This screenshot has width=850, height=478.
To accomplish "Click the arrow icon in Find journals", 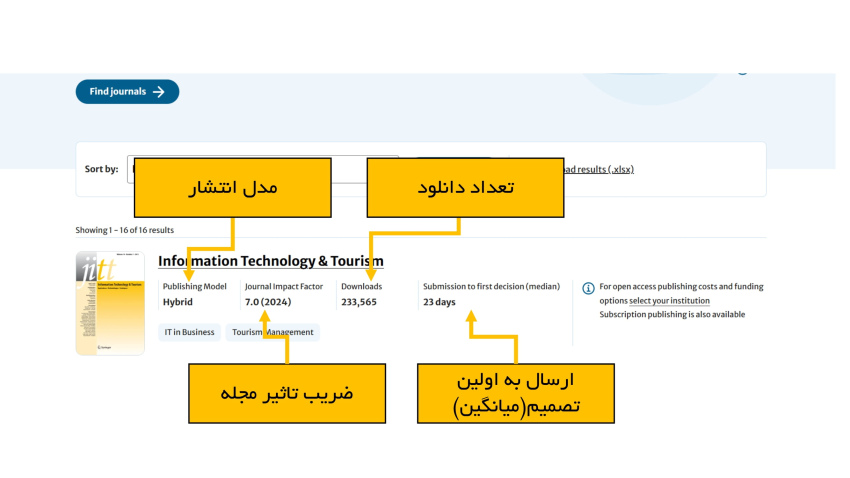I will 159,92.
